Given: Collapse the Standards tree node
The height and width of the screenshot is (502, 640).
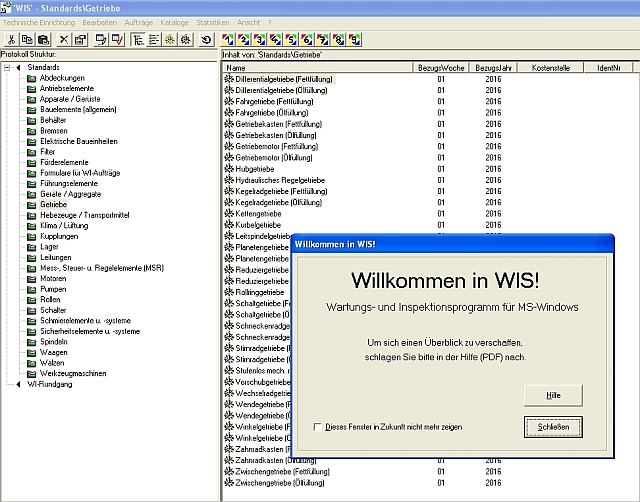Looking at the screenshot, I should (x=7, y=68).
